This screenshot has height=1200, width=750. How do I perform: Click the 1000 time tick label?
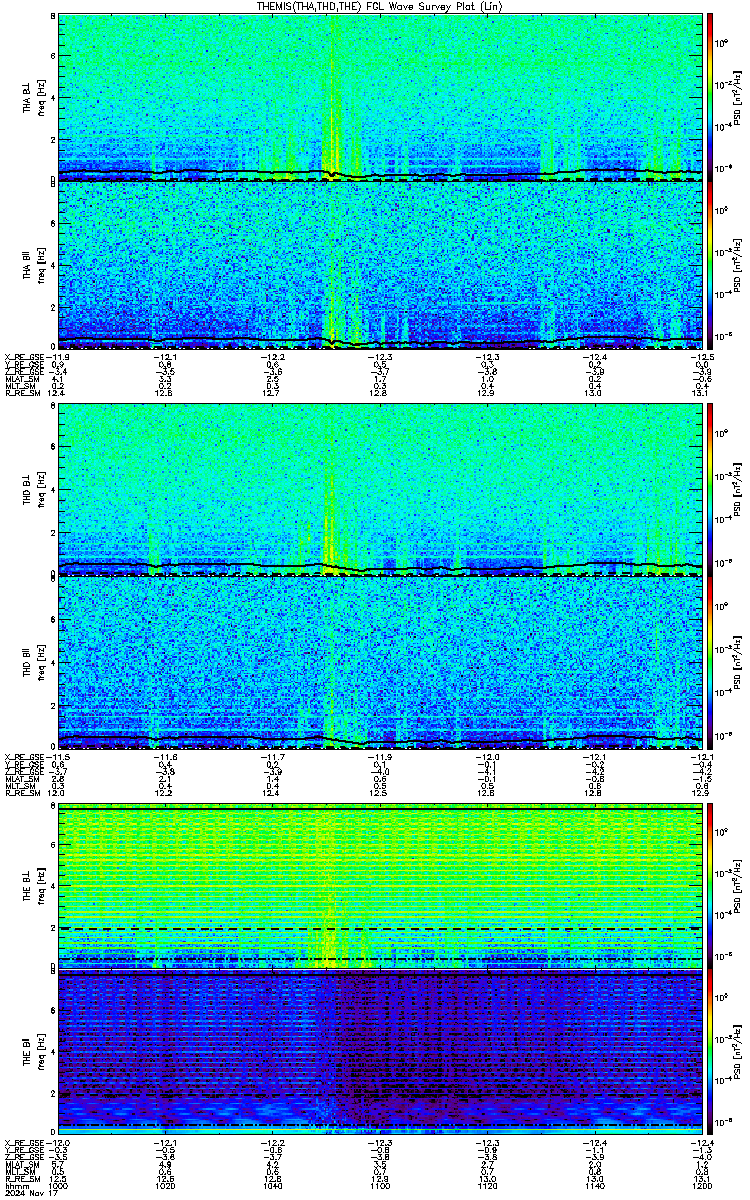pyautogui.click(x=59, y=1184)
